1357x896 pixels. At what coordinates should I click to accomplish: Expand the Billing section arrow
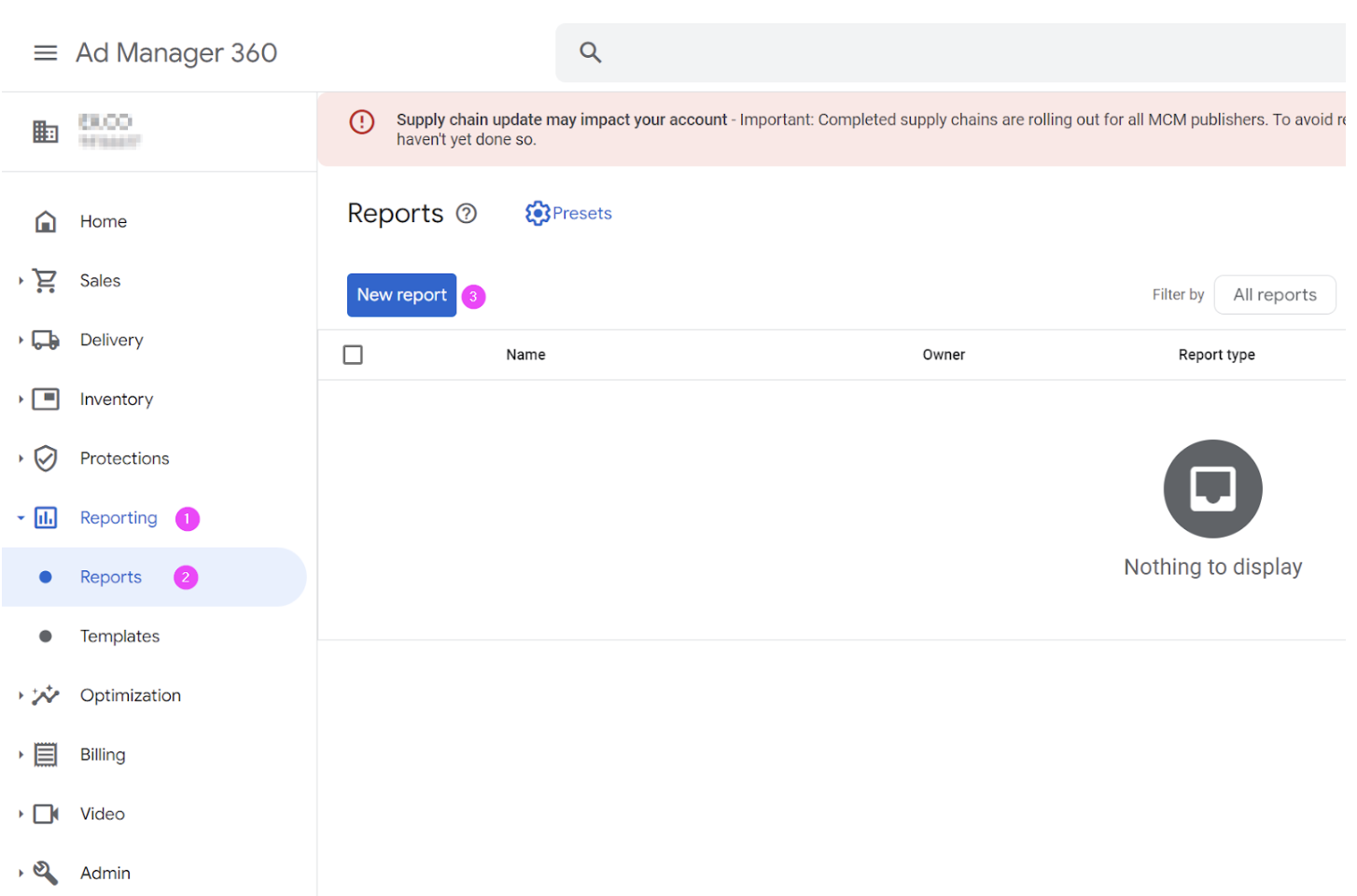click(21, 755)
